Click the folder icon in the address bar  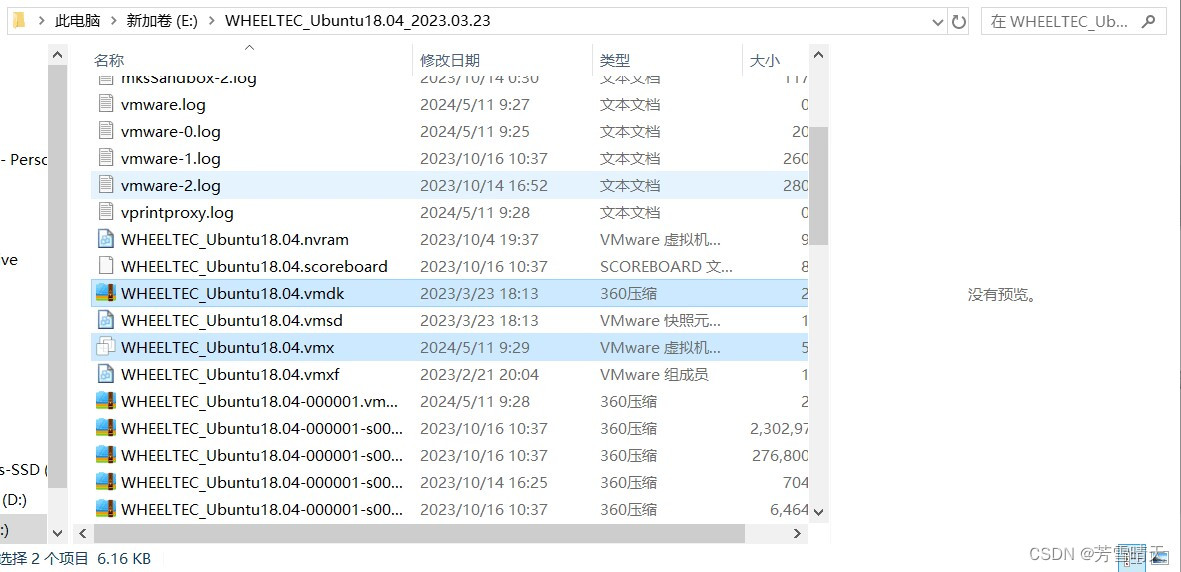(19, 21)
